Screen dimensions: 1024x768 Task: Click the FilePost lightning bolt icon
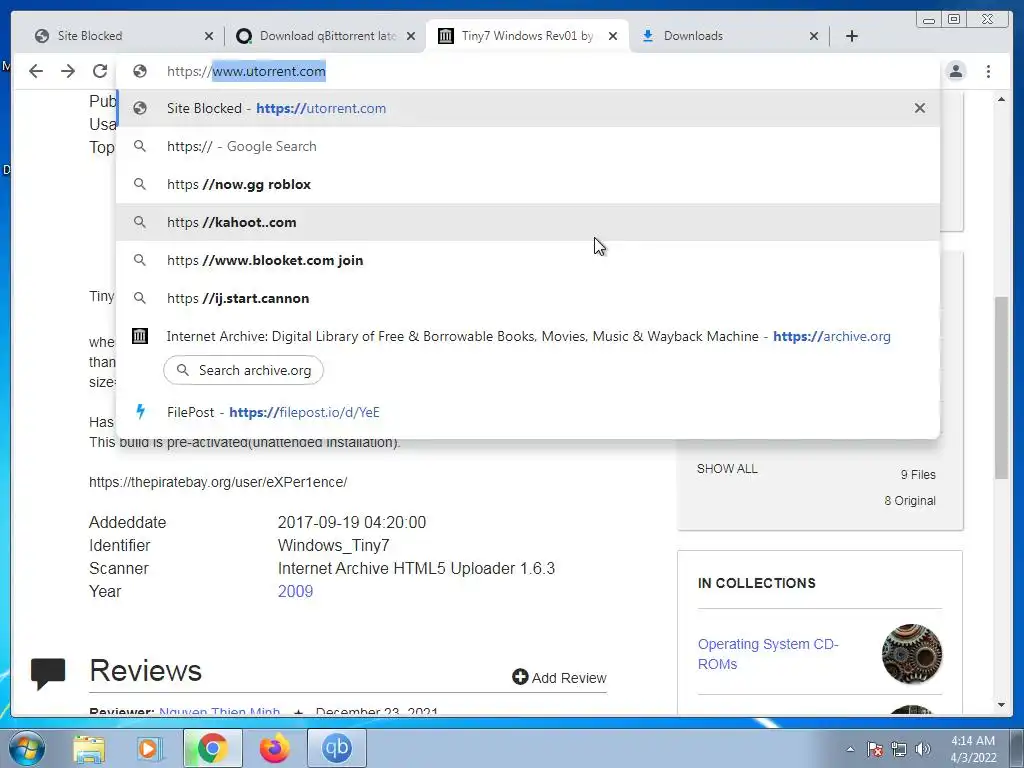click(x=140, y=411)
